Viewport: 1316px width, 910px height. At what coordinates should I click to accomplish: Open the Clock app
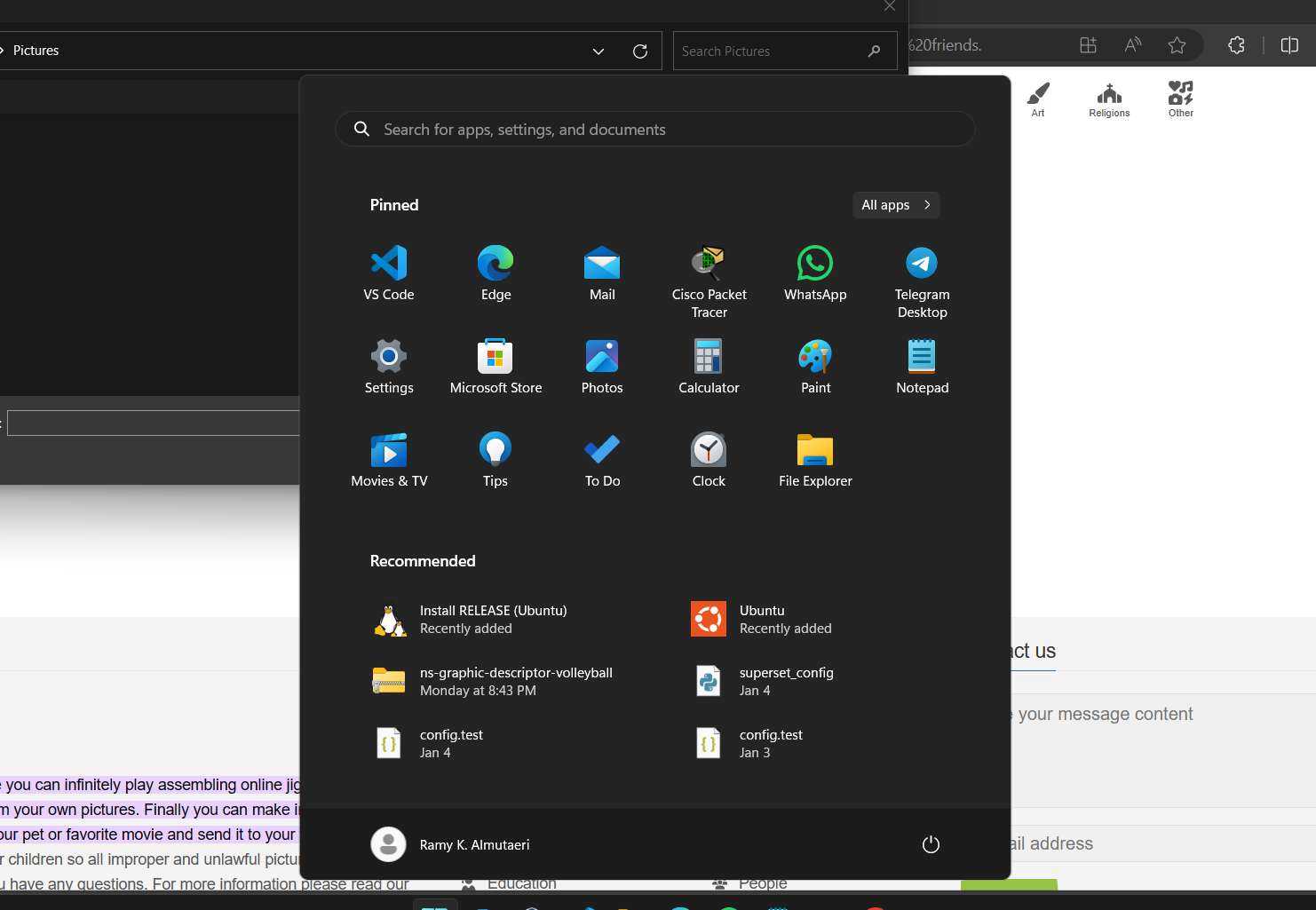[x=709, y=460]
